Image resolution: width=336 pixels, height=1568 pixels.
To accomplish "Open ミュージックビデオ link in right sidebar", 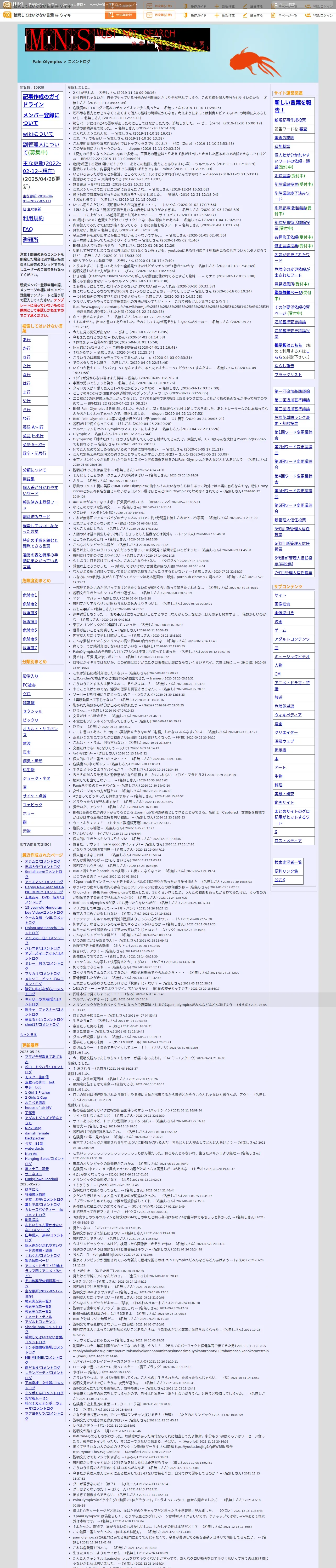I will [292, 657].
